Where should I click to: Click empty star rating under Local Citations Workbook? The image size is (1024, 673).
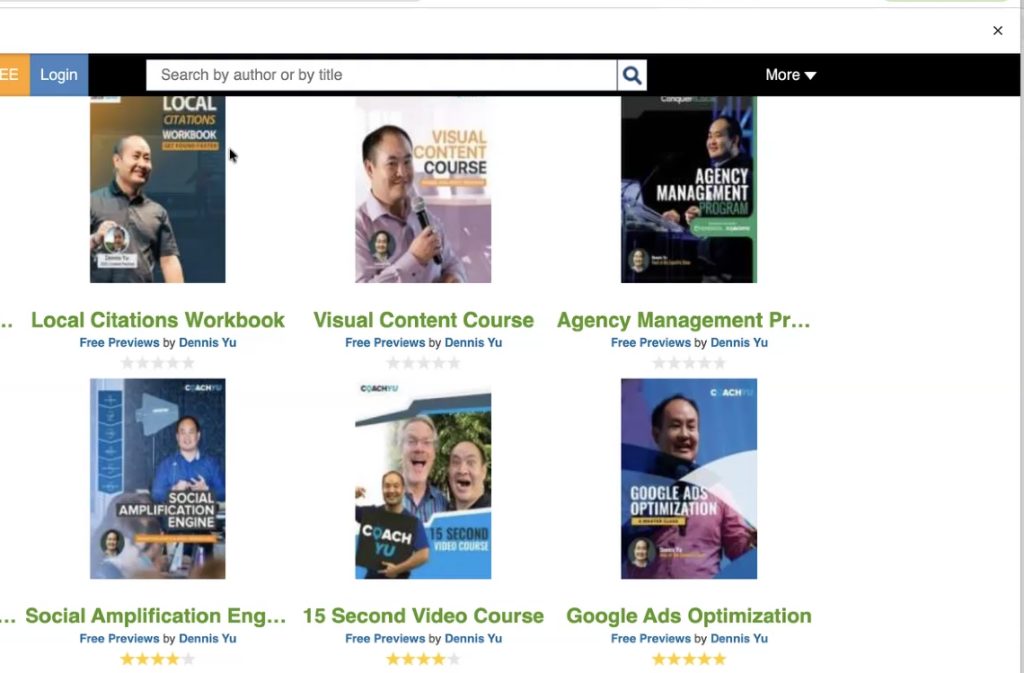point(158,363)
